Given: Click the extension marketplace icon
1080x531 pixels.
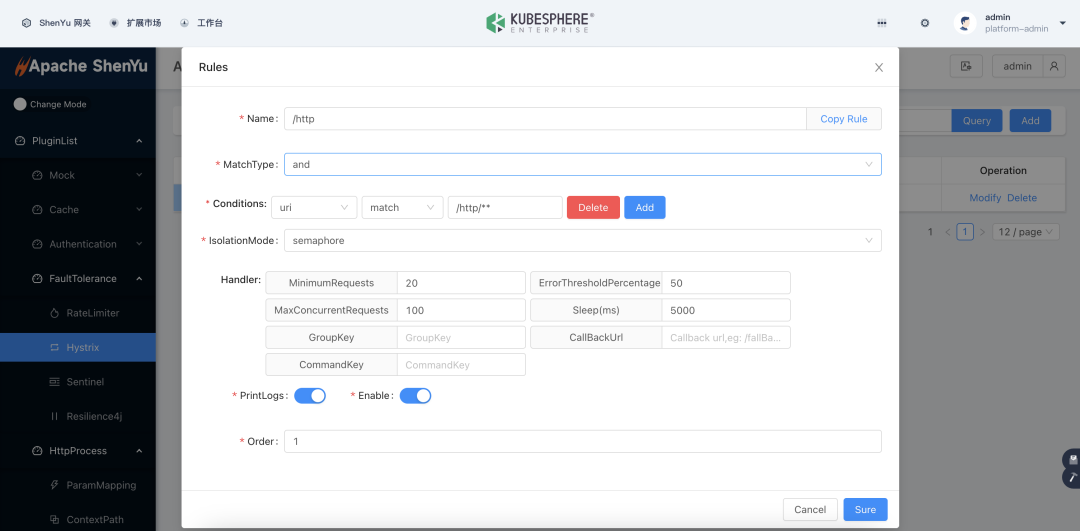Looking at the screenshot, I should 114,23.
